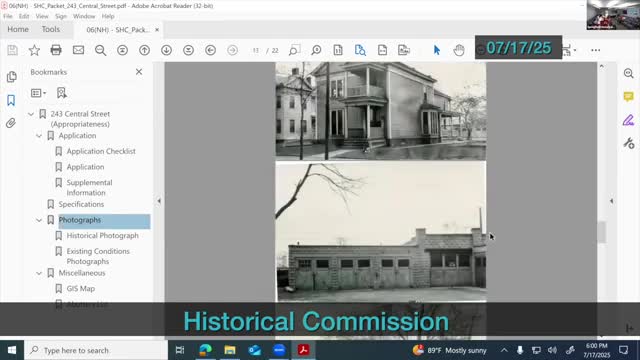The height and width of the screenshot is (360, 640).
Task: Click the Save file toolbar icon
Action: point(12,50)
